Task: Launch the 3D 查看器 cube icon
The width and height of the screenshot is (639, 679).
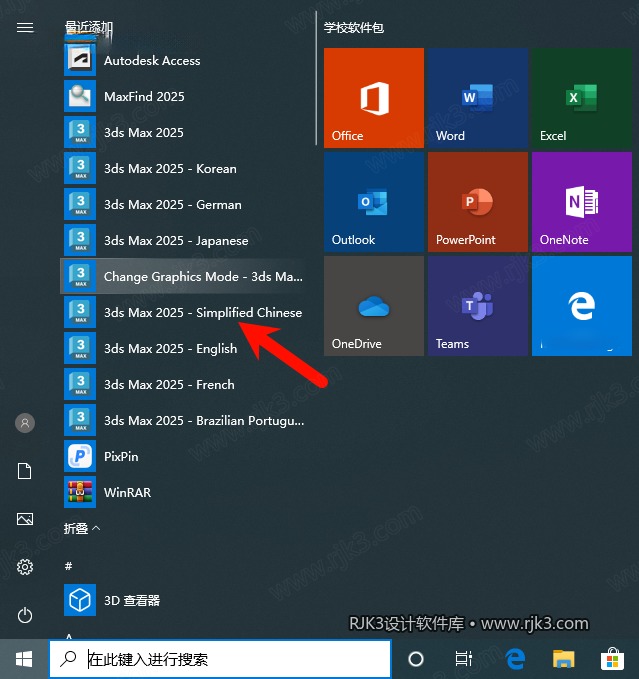Action: pos(80,600)
